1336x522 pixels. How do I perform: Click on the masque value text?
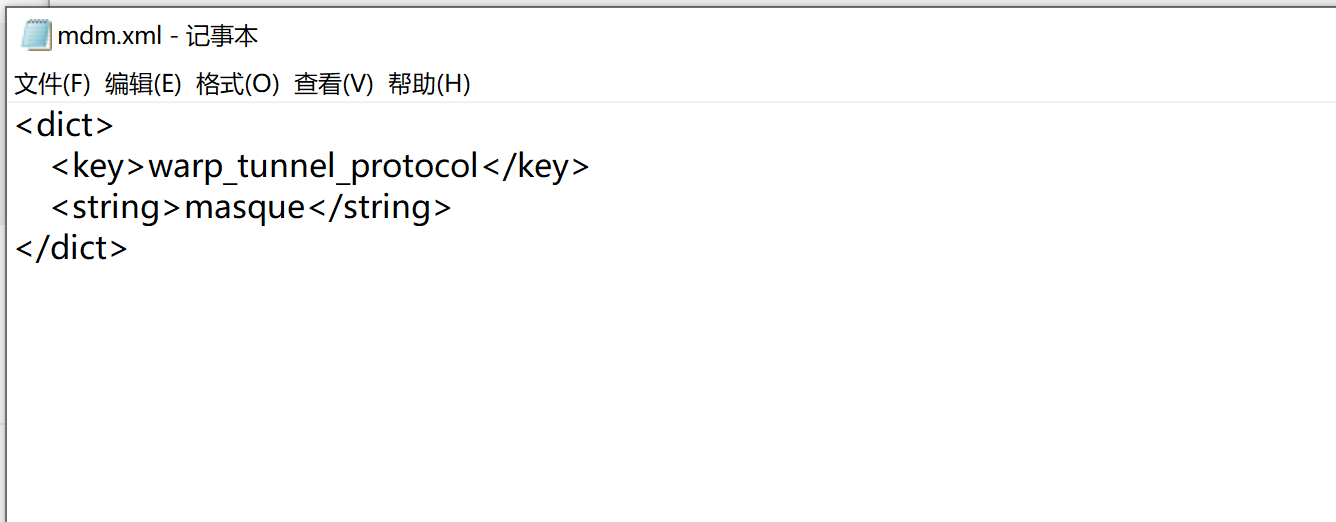pos(245,208)
